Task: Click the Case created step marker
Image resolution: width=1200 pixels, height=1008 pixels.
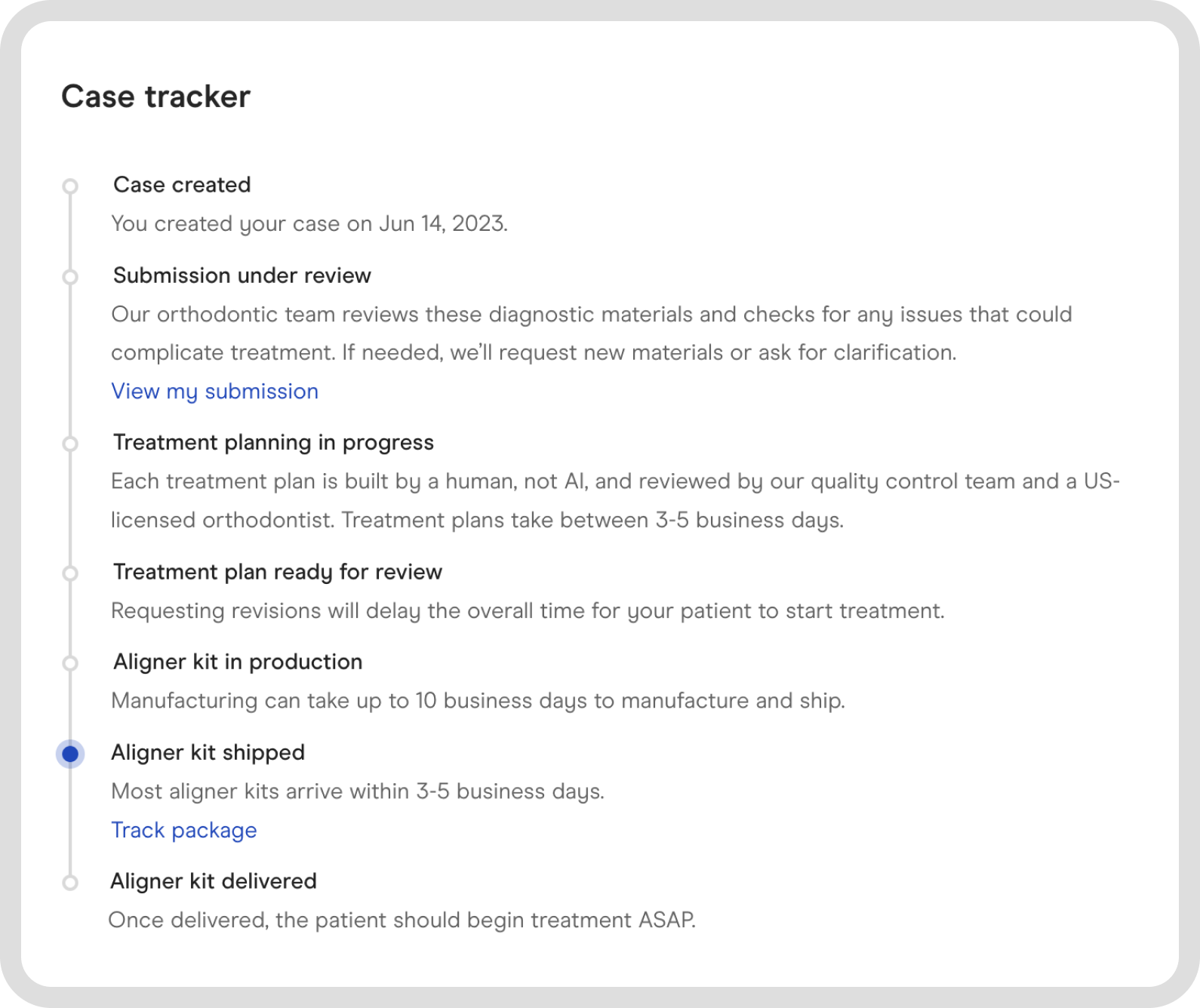Action: tap(70, 186)
